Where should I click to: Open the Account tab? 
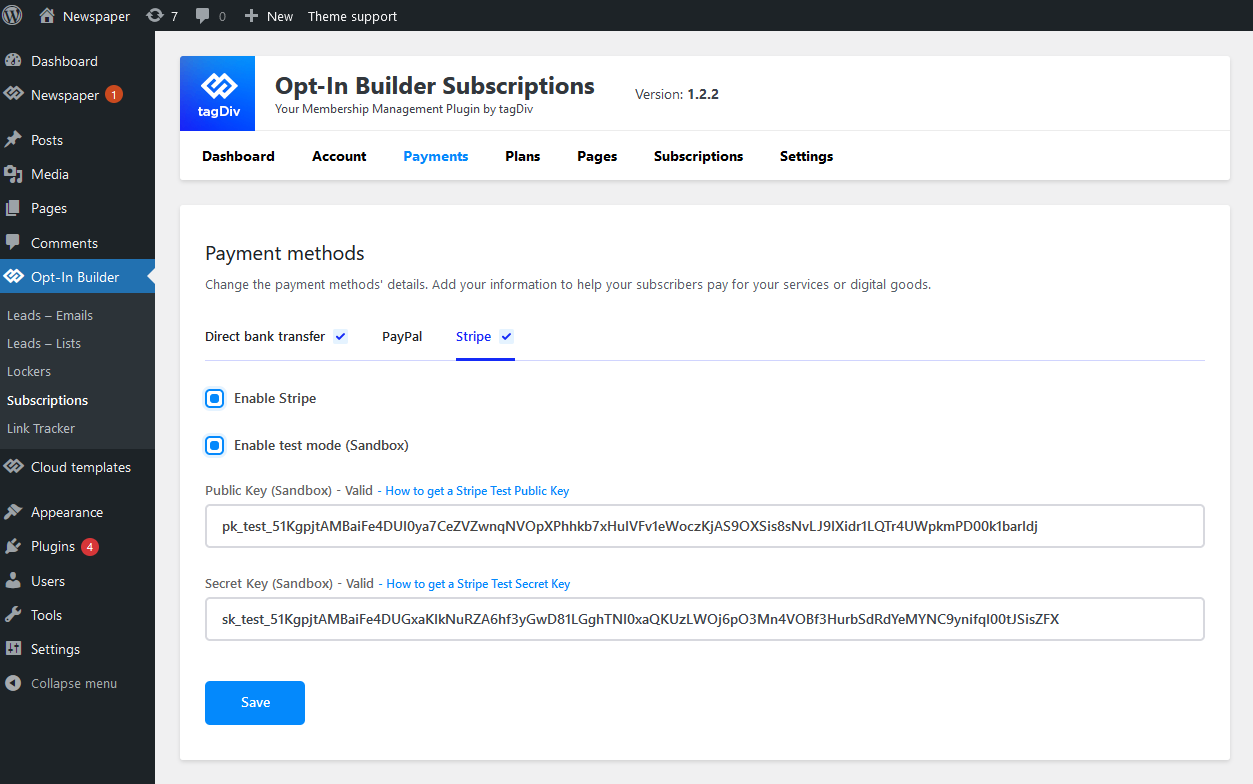point(339,156)
